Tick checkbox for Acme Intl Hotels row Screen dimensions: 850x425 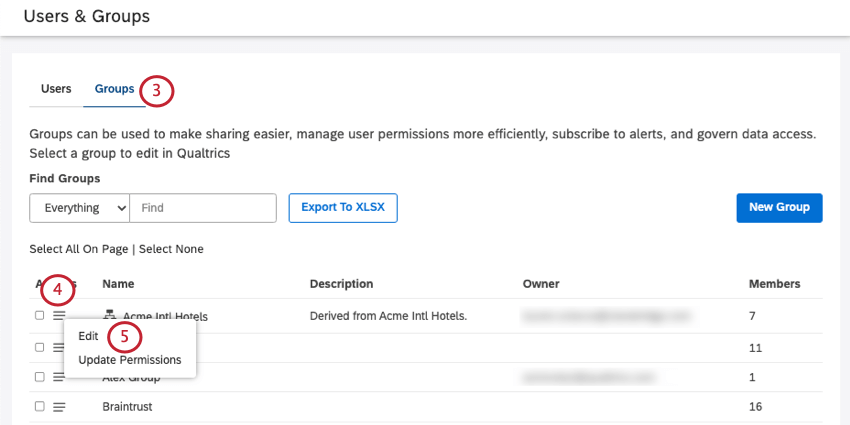click(39, 315)
